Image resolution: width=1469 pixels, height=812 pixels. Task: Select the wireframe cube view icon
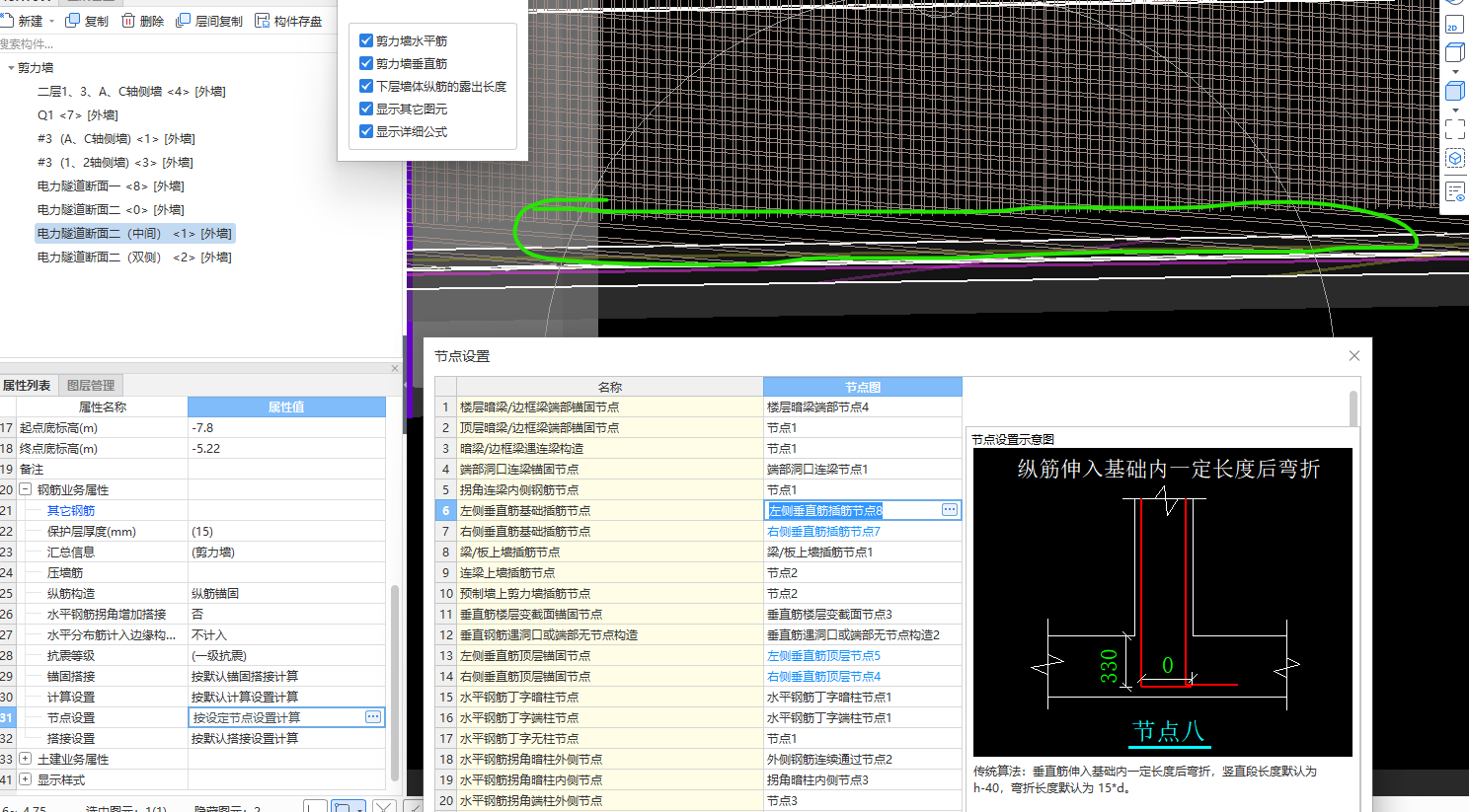point(1454,54)
